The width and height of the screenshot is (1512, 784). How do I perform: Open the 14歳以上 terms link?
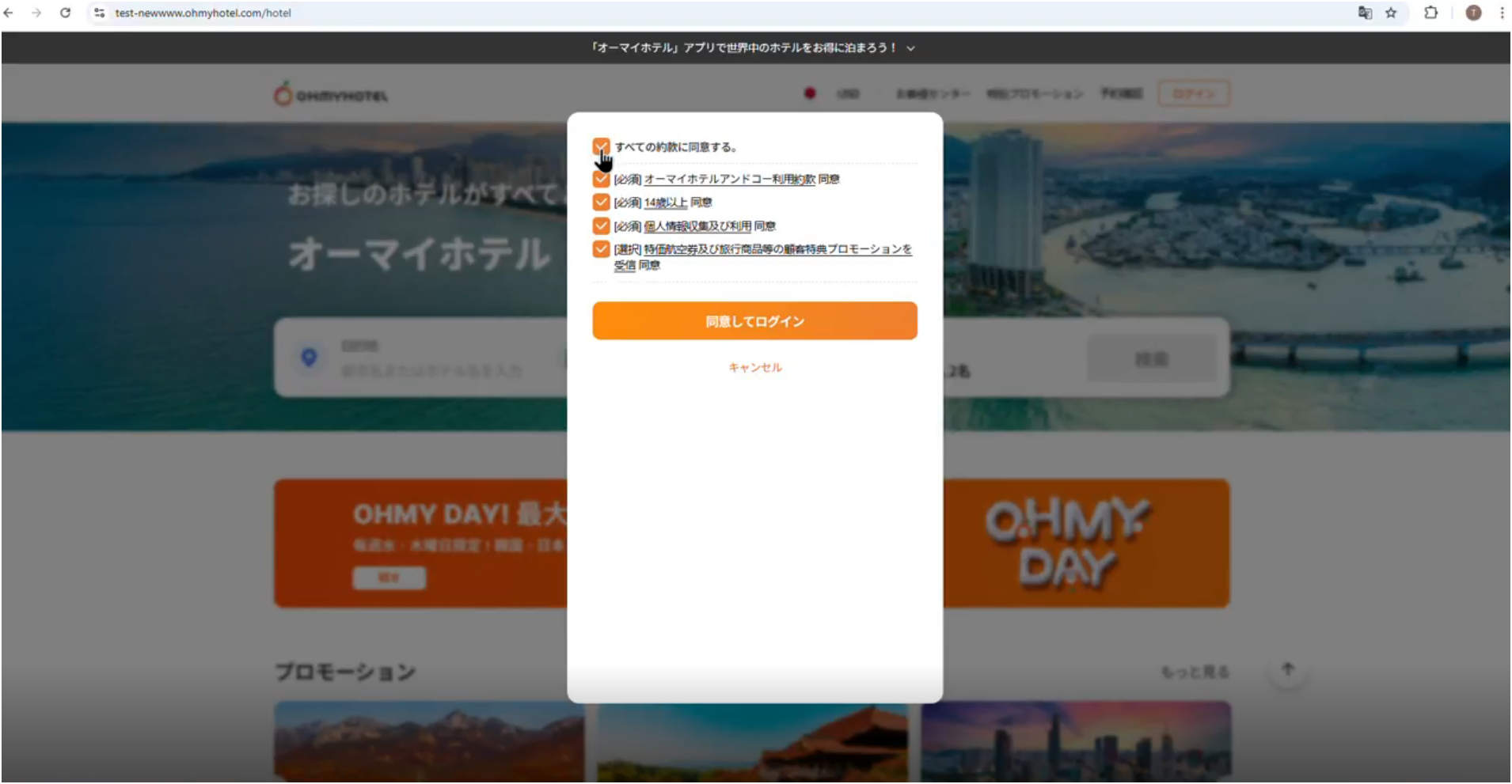tap(665, 203)
